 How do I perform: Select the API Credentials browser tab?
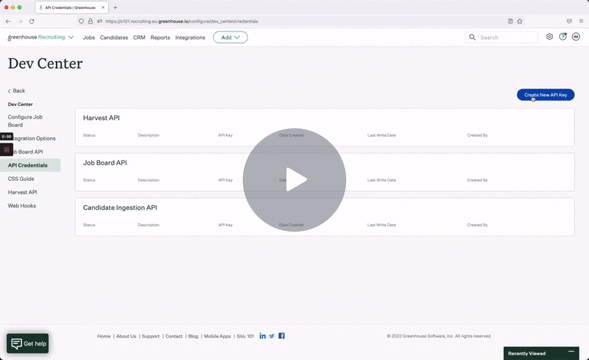pos(72,8)
